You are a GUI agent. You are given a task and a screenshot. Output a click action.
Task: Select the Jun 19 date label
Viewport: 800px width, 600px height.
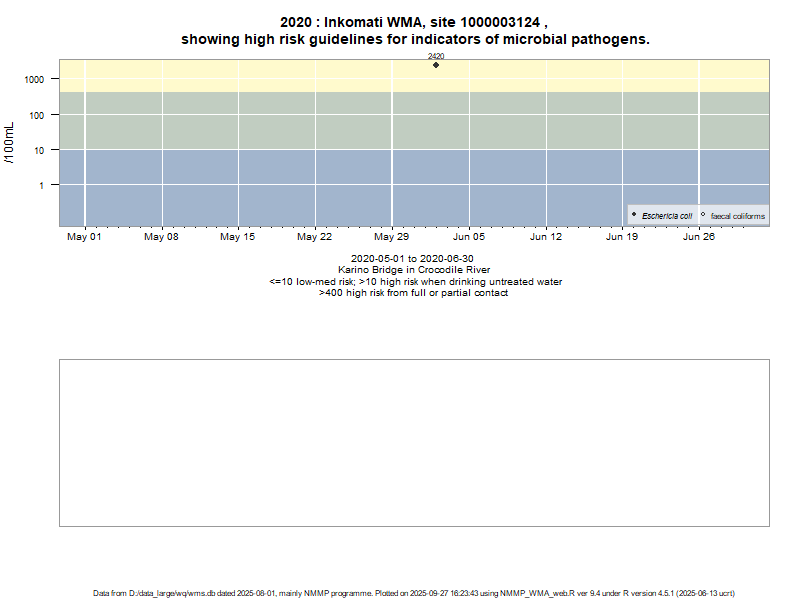point(622,237)
